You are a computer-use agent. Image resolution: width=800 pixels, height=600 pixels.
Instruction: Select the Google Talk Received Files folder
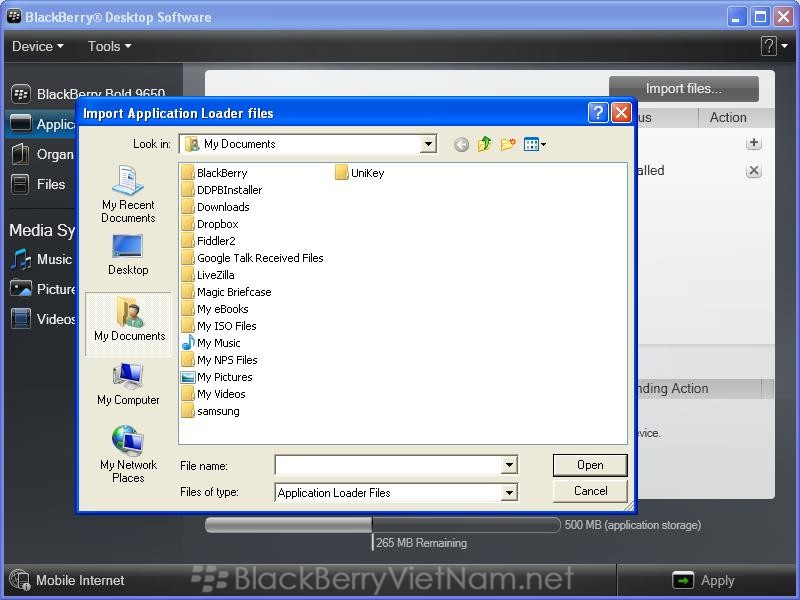tap(253, 258)
